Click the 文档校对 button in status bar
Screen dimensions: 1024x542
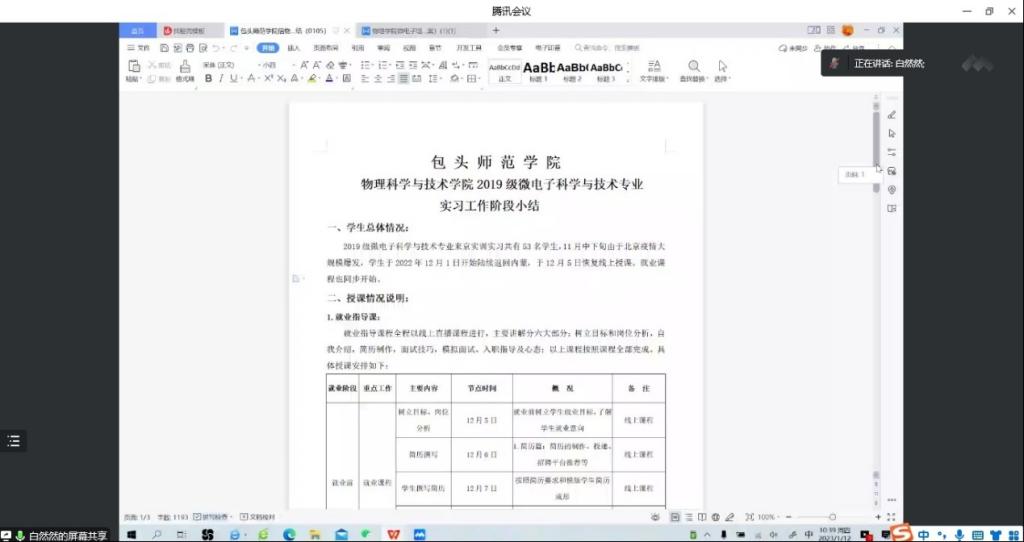pos(261,517)
